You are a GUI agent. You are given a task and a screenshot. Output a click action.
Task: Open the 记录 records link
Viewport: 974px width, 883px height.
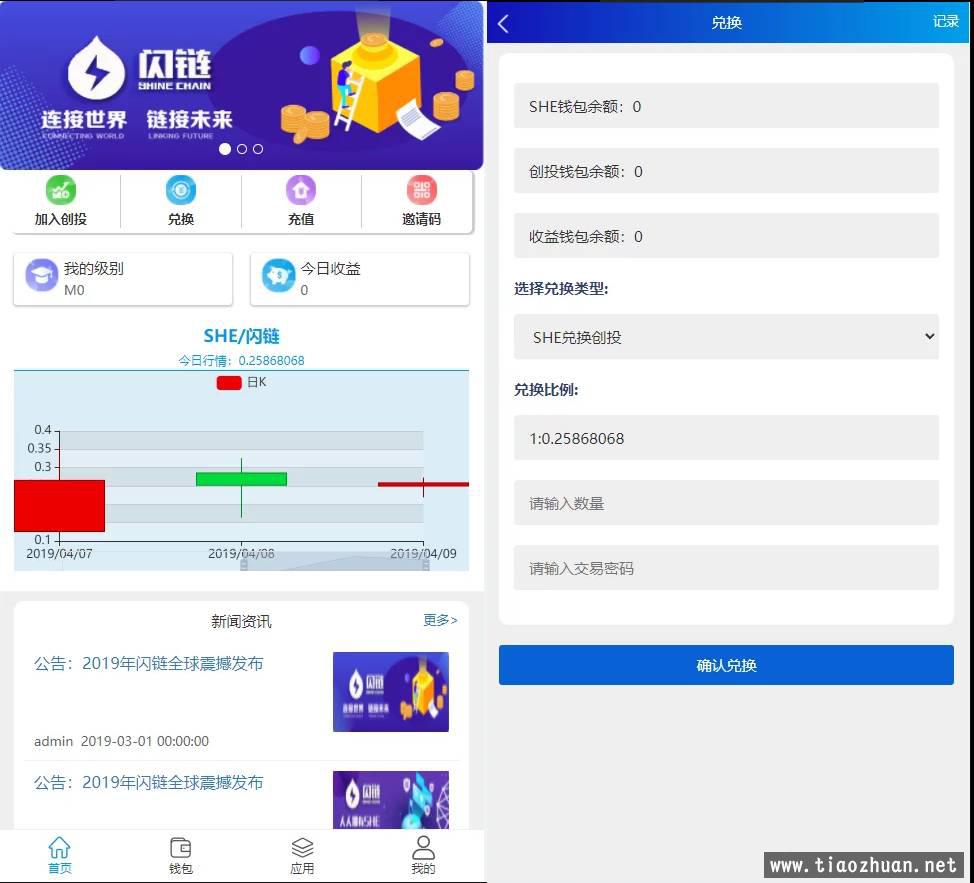coord(945,22)
